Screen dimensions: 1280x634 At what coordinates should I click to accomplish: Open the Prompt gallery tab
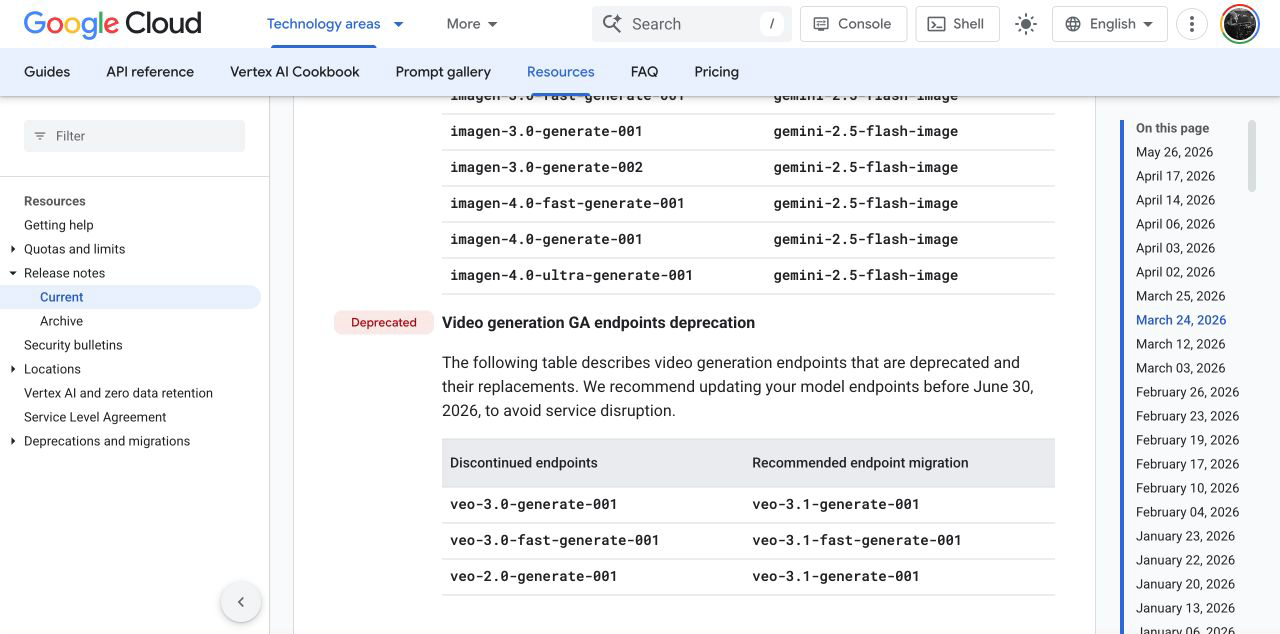(x=443, y=72)
